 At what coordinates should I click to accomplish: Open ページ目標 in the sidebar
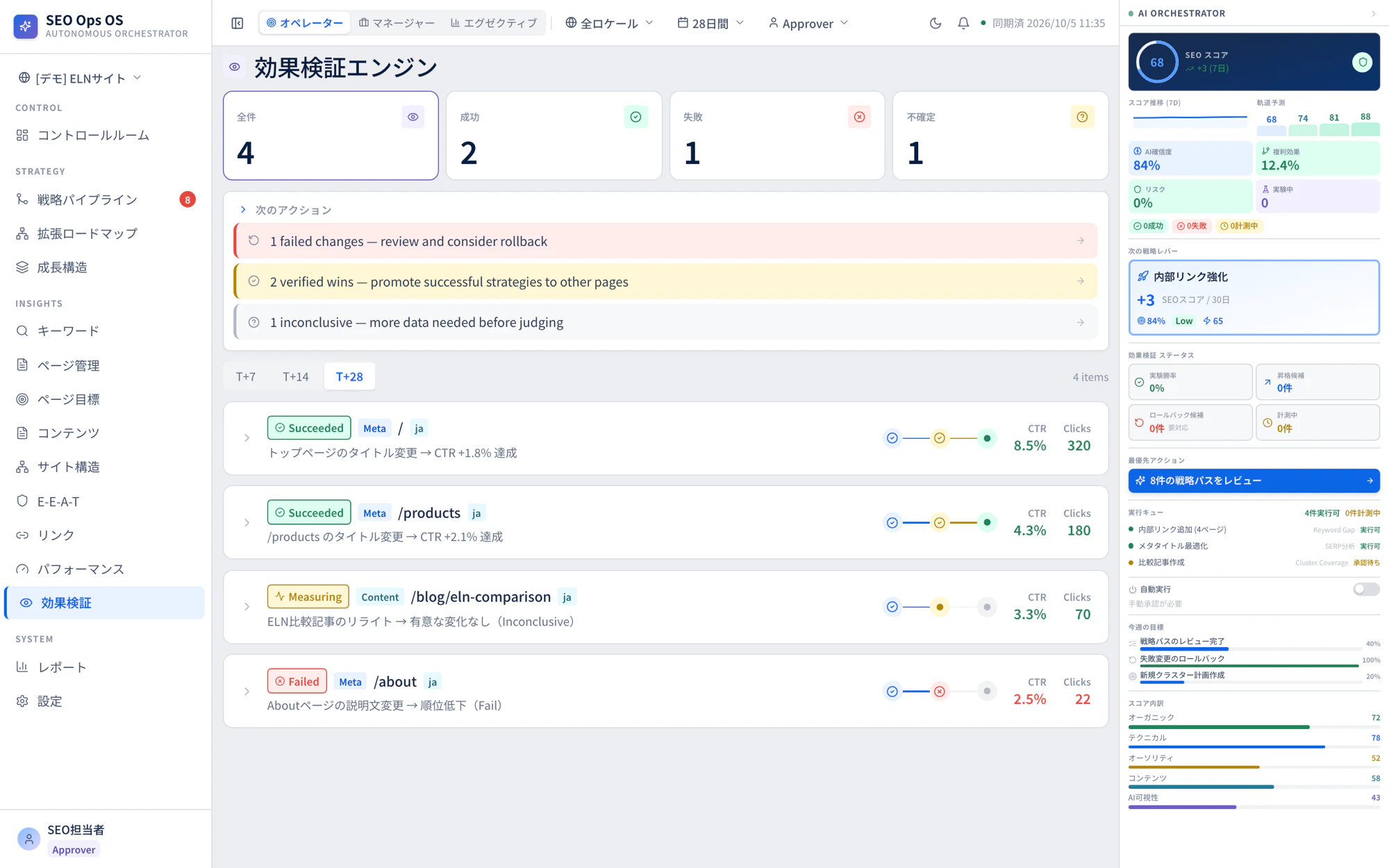[104, 399]
